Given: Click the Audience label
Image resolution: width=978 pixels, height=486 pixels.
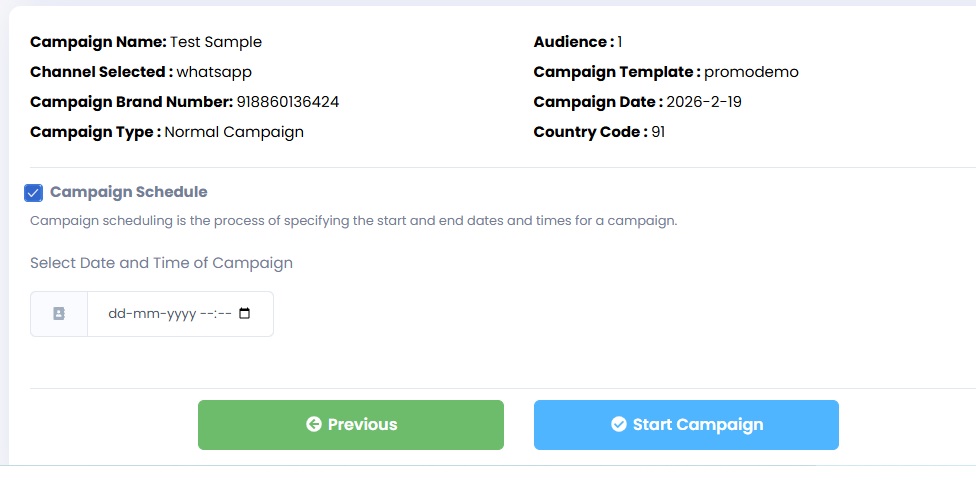Looking at the screenshot, I should click(574, 42).
